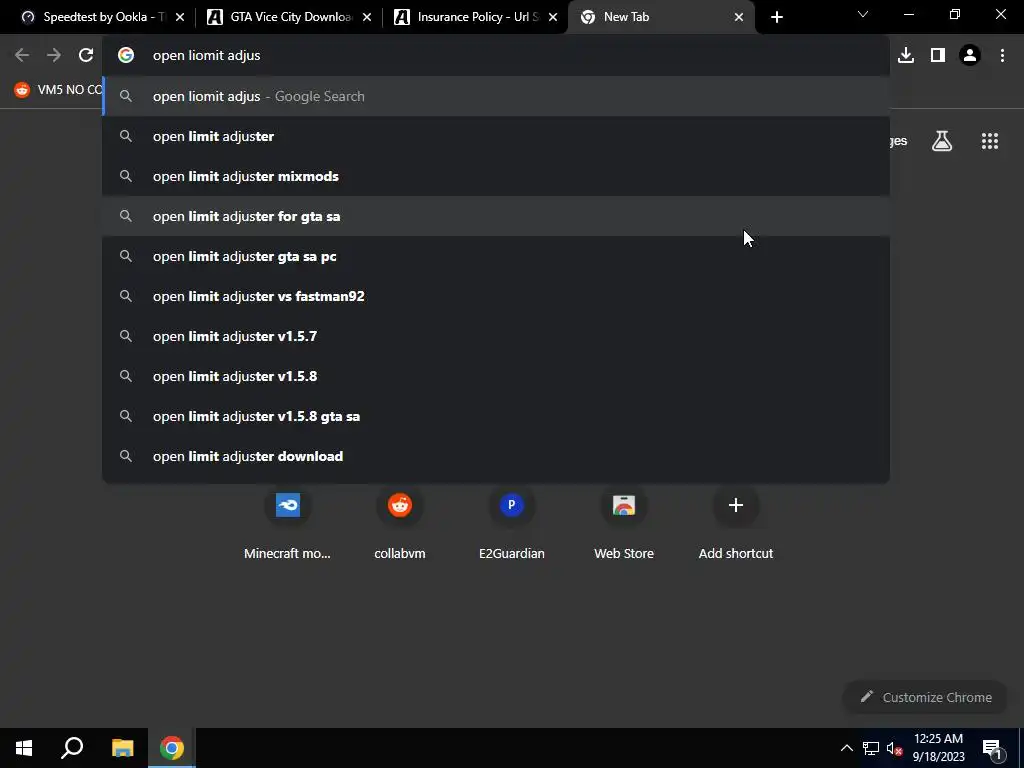Open File Explorer from the taskbar
The width and height of the screenshot is (1024, 768).
coord(122,748)
